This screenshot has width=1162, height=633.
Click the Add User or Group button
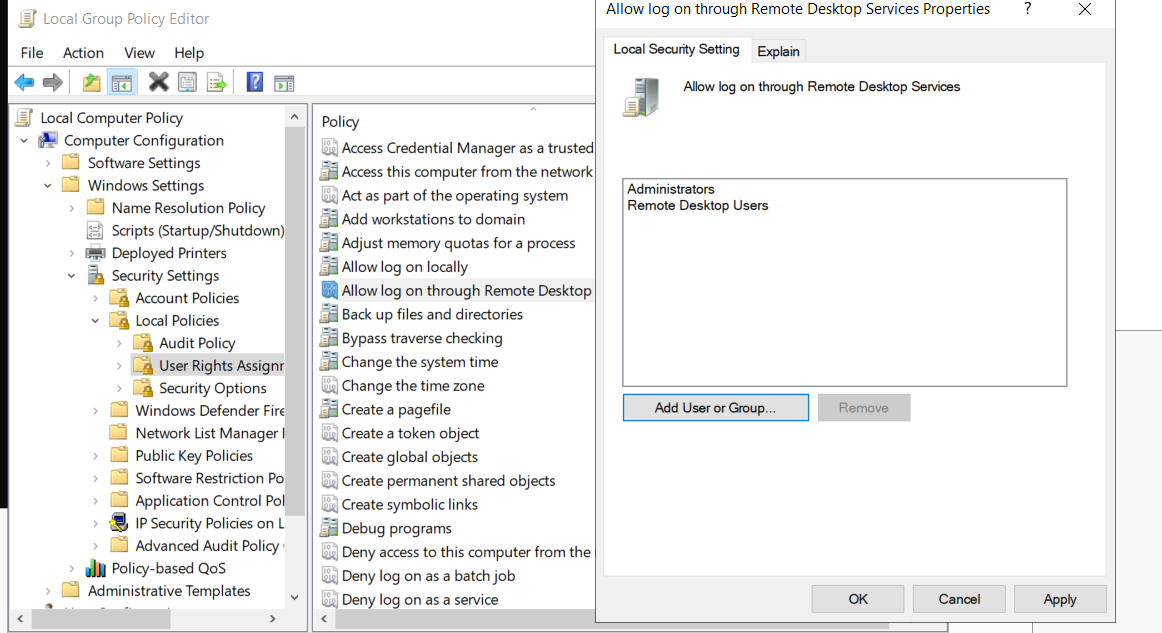pos(715,408)
